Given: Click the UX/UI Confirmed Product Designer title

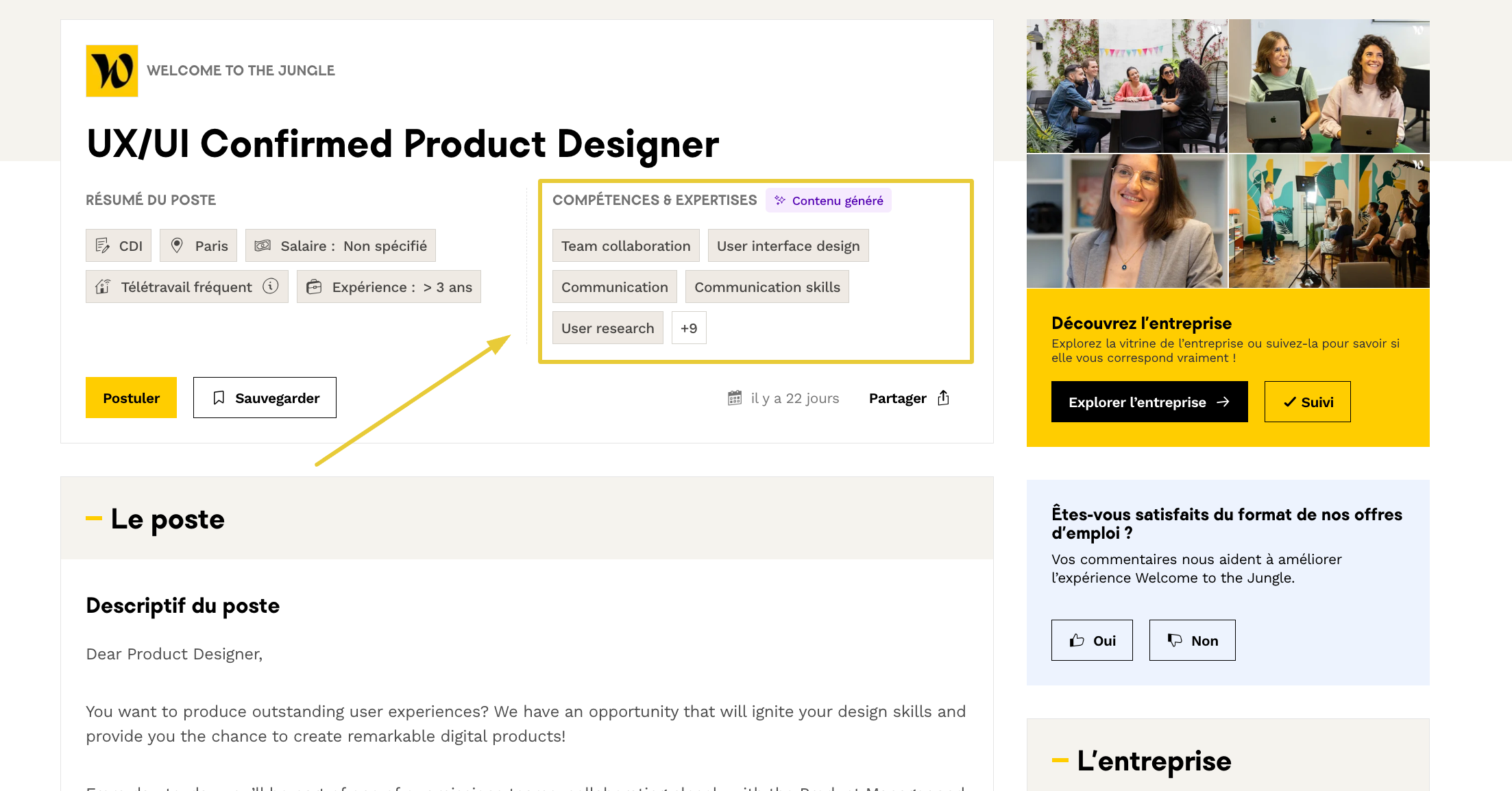Looking at the screenshot, I should (x=403, y=144).
